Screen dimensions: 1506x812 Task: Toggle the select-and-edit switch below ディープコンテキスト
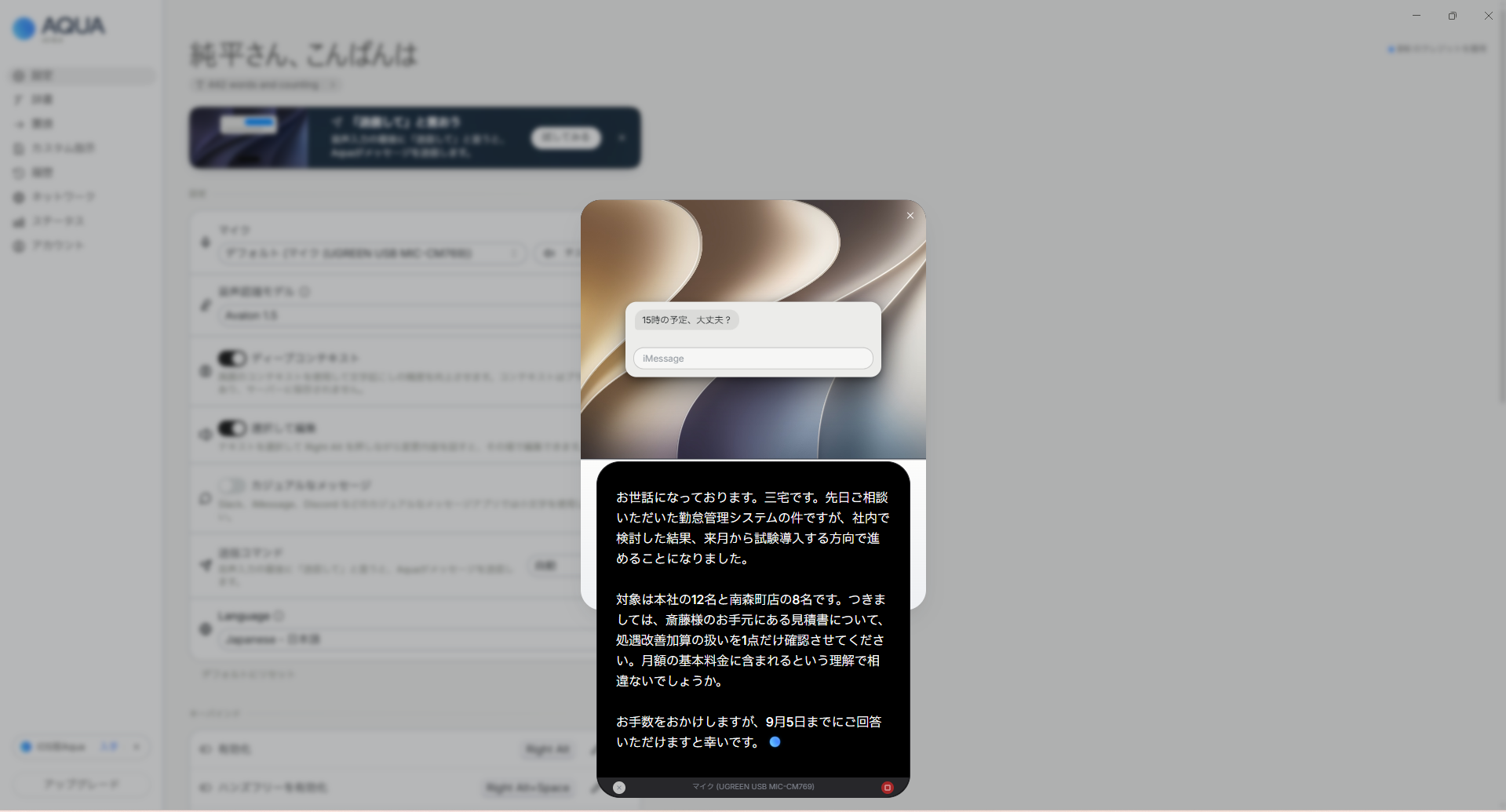coord(232,428)
